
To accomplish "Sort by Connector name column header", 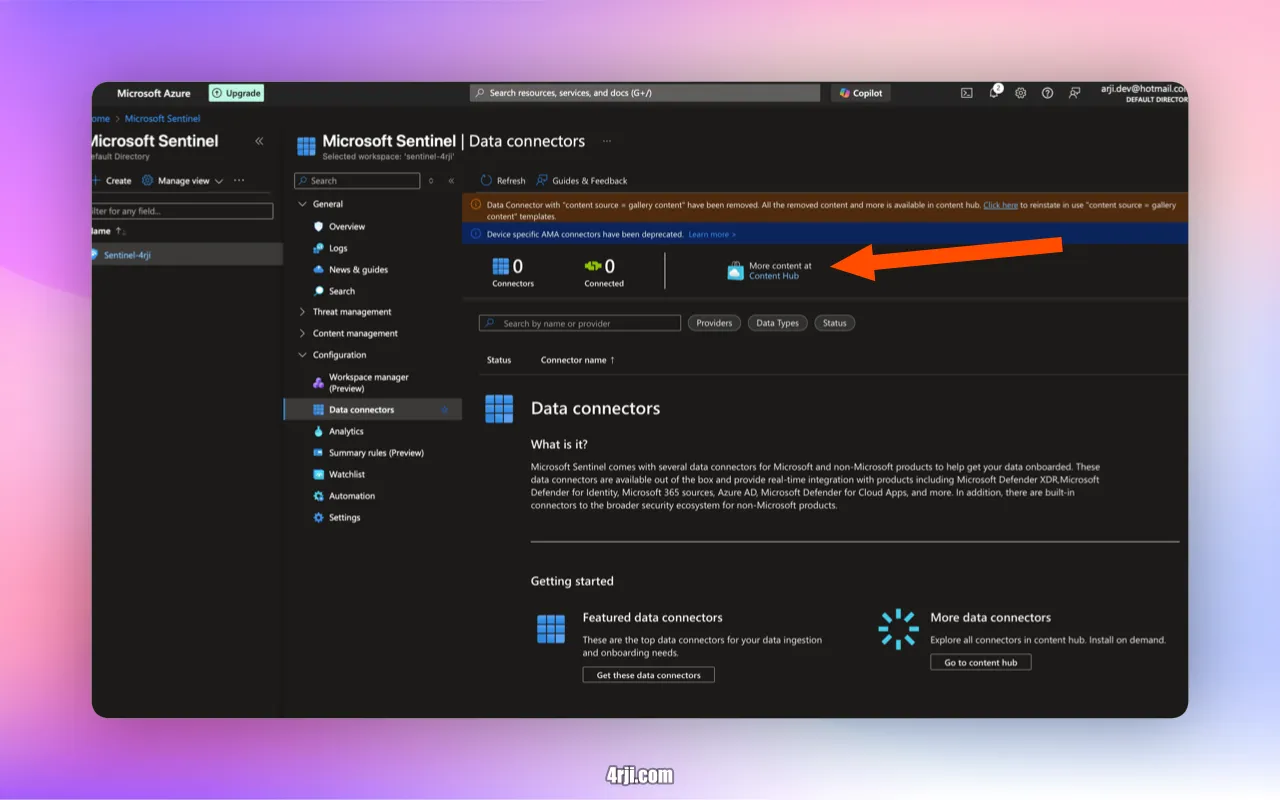I will [x=577, y=360].
